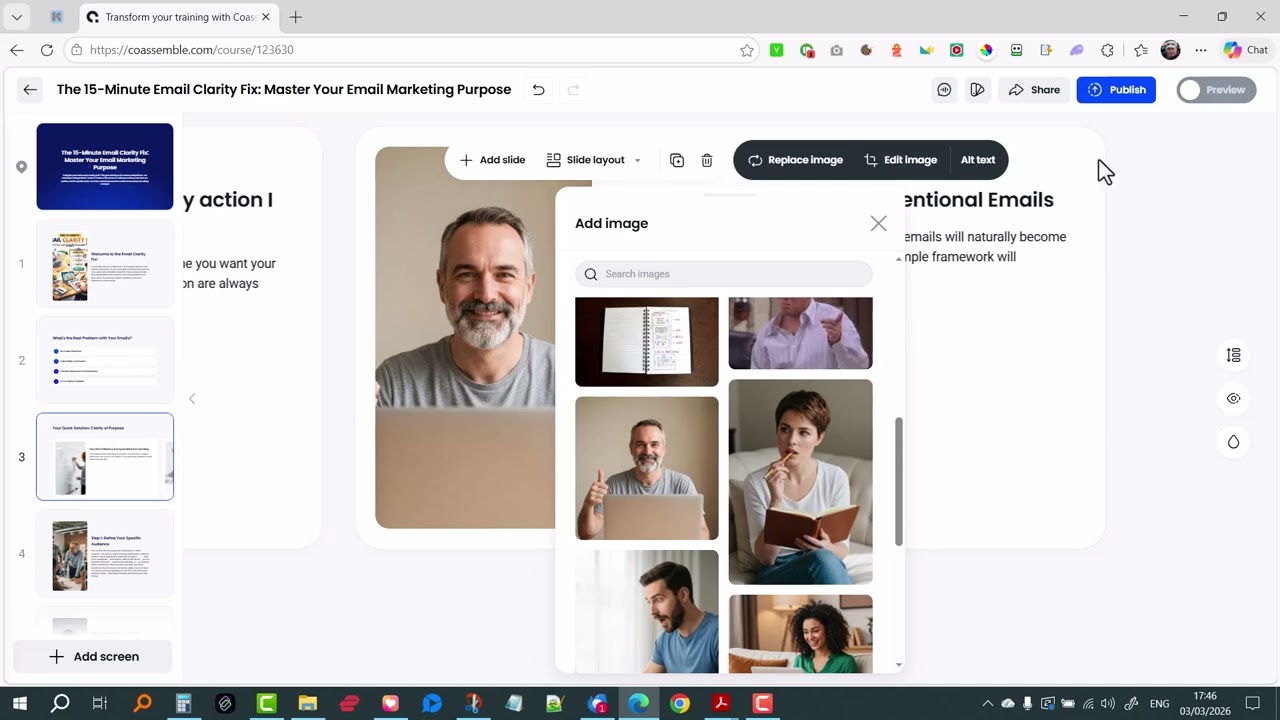1280x720 pixels.
Task: Open the notifications center
Action: point(1252,704)
